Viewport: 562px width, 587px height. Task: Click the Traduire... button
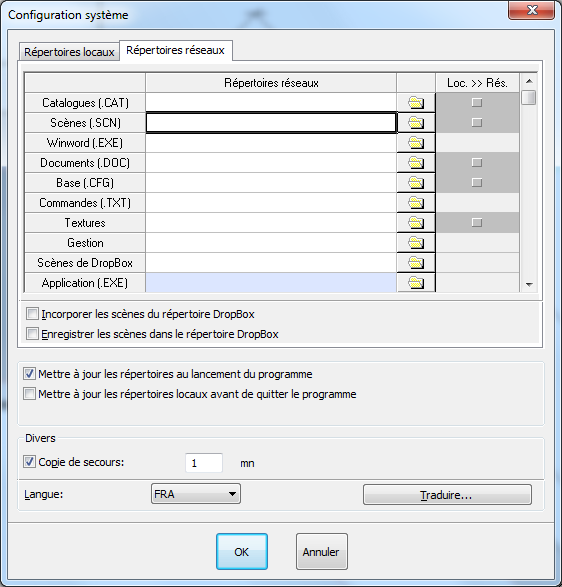click(x=447, y=495)
